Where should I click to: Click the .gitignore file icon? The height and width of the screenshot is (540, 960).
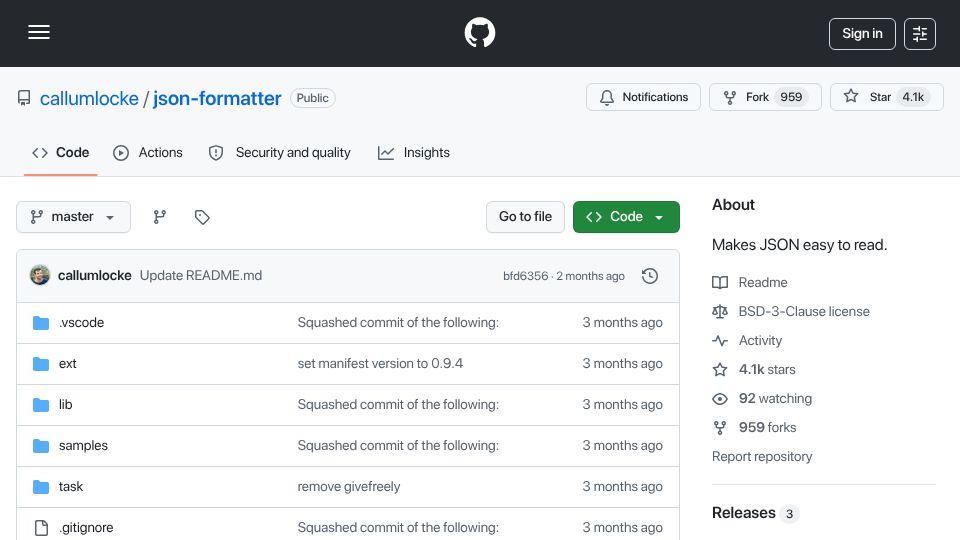41,528
